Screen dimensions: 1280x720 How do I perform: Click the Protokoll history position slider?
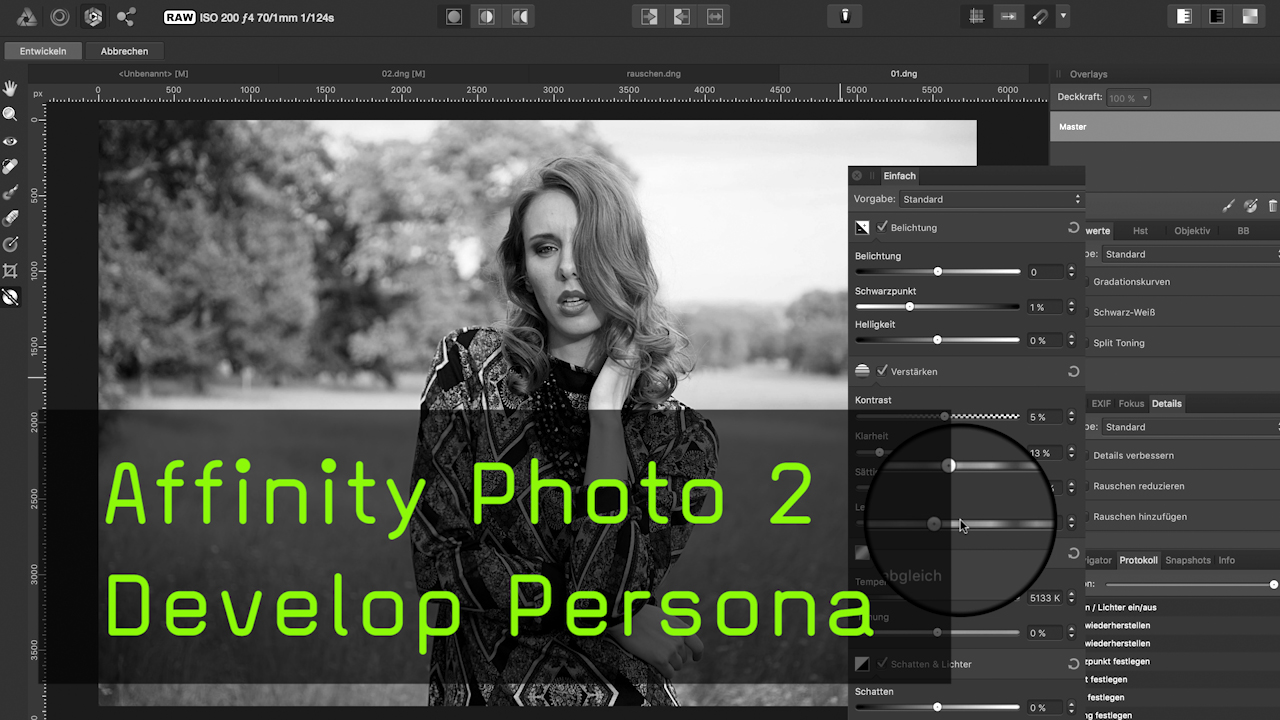click(x=1190, y=584)
